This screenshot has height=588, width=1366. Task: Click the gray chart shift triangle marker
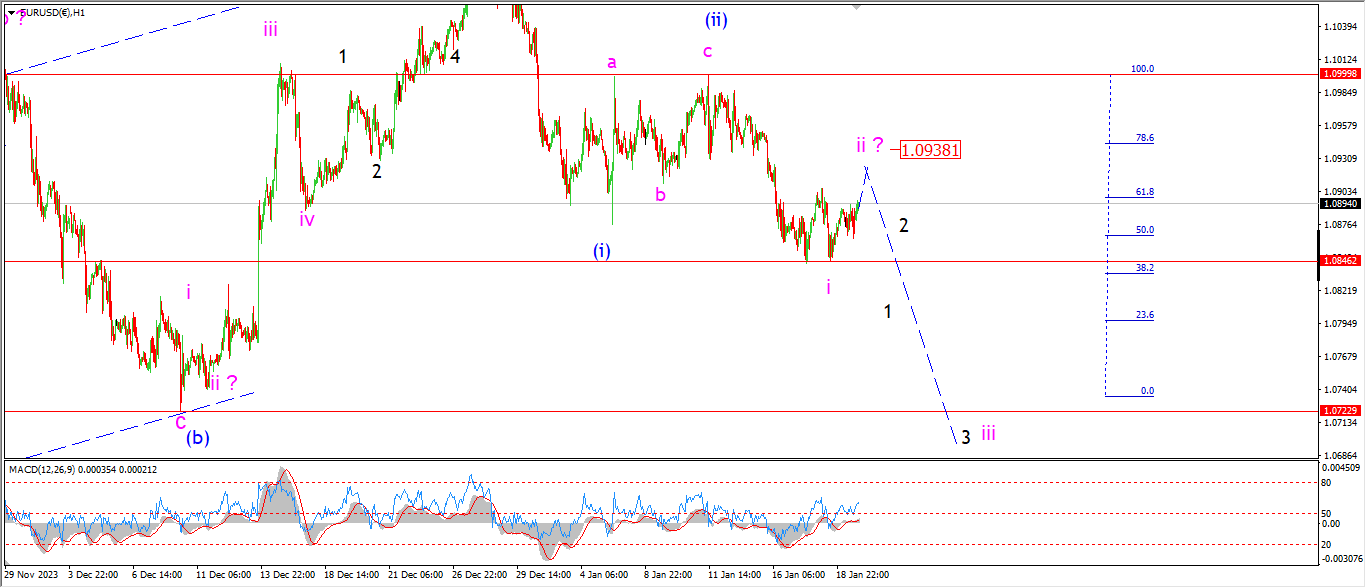[x=857, y=6]
